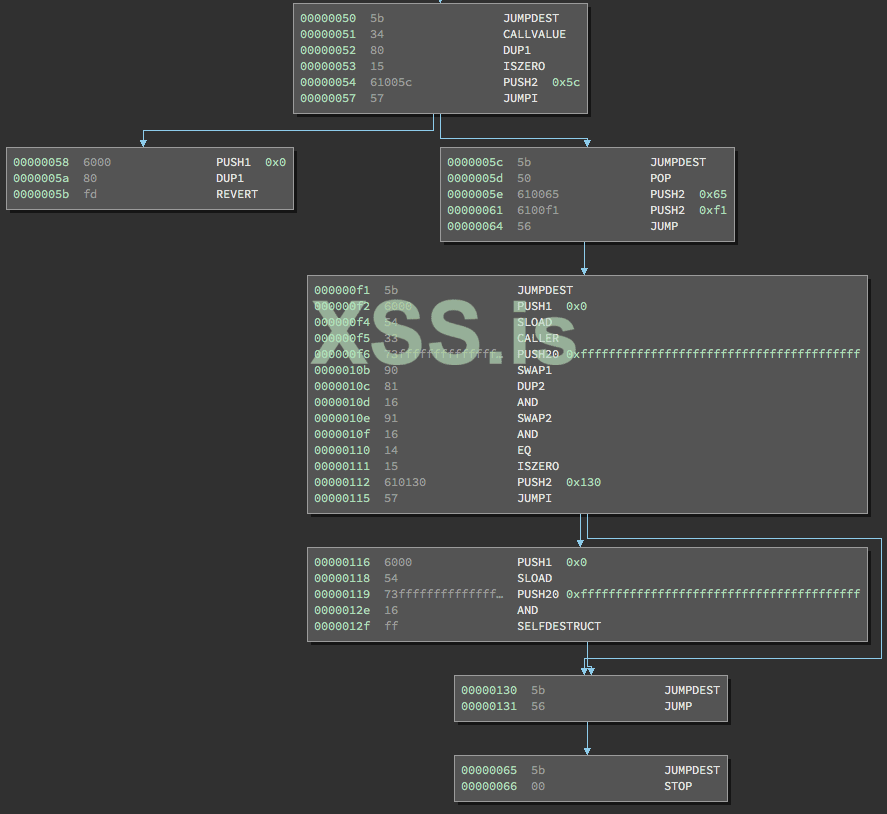Click the CALLVALUE instruction at 00000051
Screen dimensions: 887x814
coord(534,34)
